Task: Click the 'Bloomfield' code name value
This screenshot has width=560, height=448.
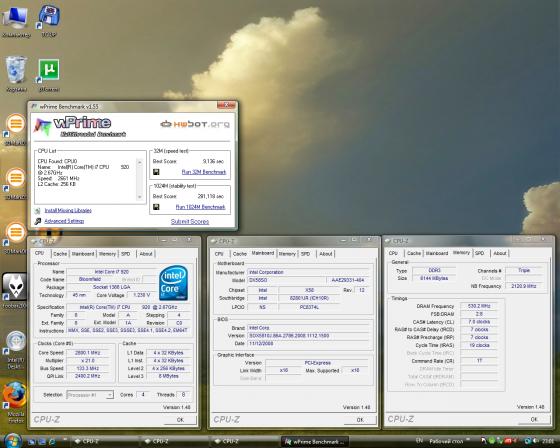Action: click(90, 279)
